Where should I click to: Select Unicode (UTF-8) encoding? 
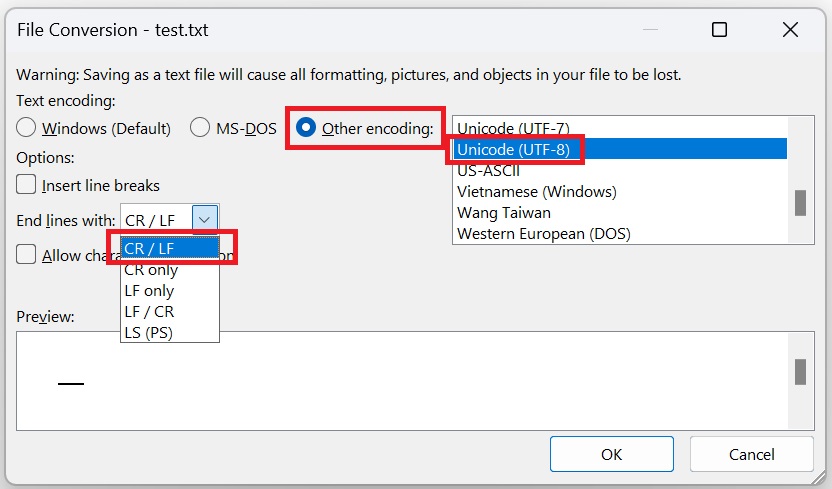point(513,149)
